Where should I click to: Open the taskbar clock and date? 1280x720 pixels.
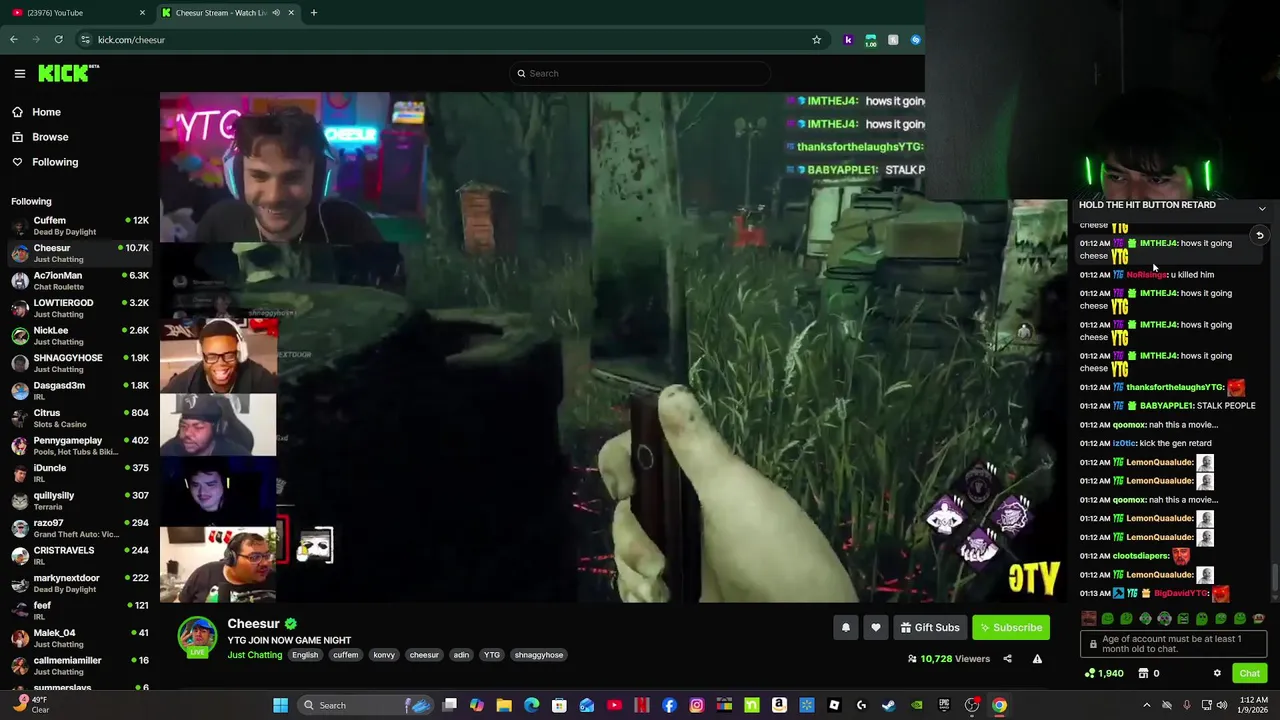click(x=1253, y=705)
